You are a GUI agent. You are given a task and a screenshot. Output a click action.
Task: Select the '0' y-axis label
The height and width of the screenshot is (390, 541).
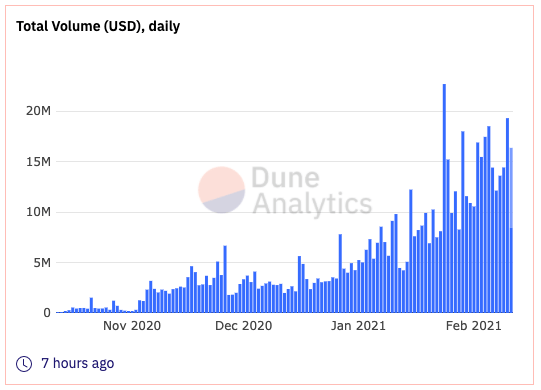[x=47, y=313]
